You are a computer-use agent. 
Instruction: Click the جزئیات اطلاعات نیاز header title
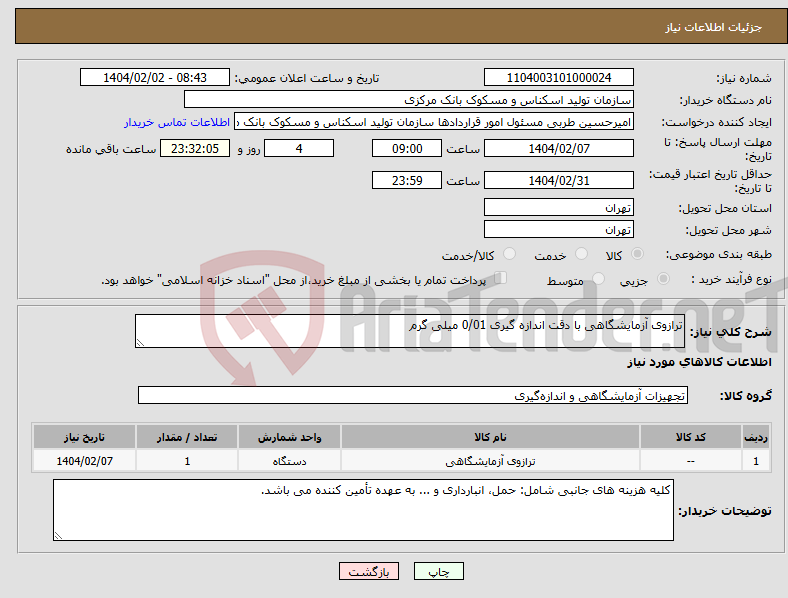coord(714,27)
